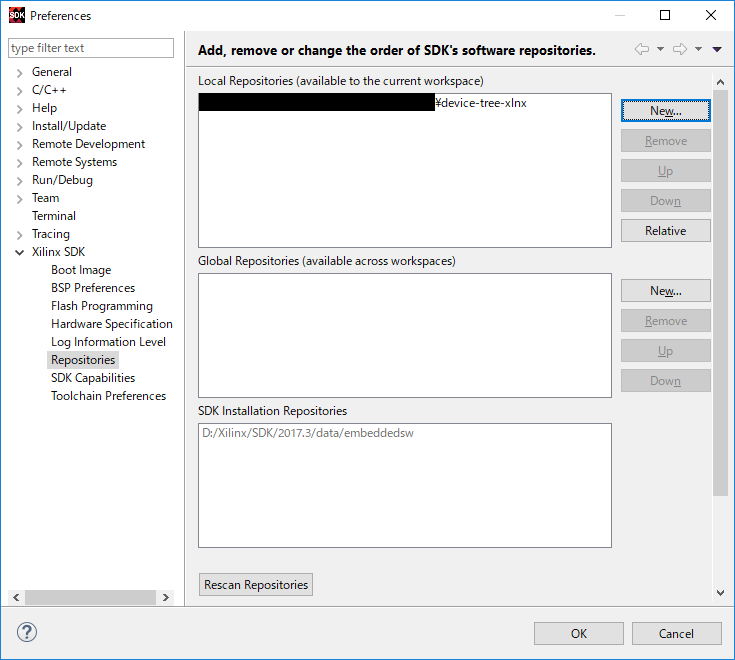Click Relative button for local repositories
The height and width of the screenshot is (660, 735).
[666, 231]
